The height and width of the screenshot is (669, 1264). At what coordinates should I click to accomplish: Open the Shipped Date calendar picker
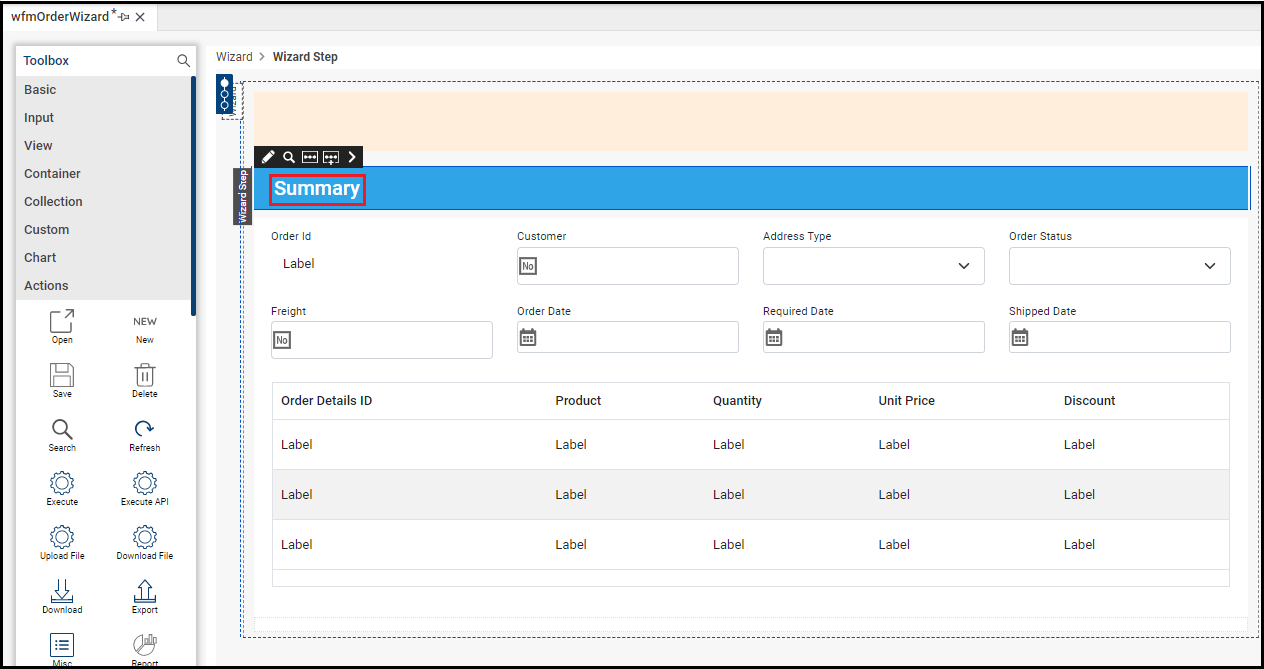click(1020, 338)
